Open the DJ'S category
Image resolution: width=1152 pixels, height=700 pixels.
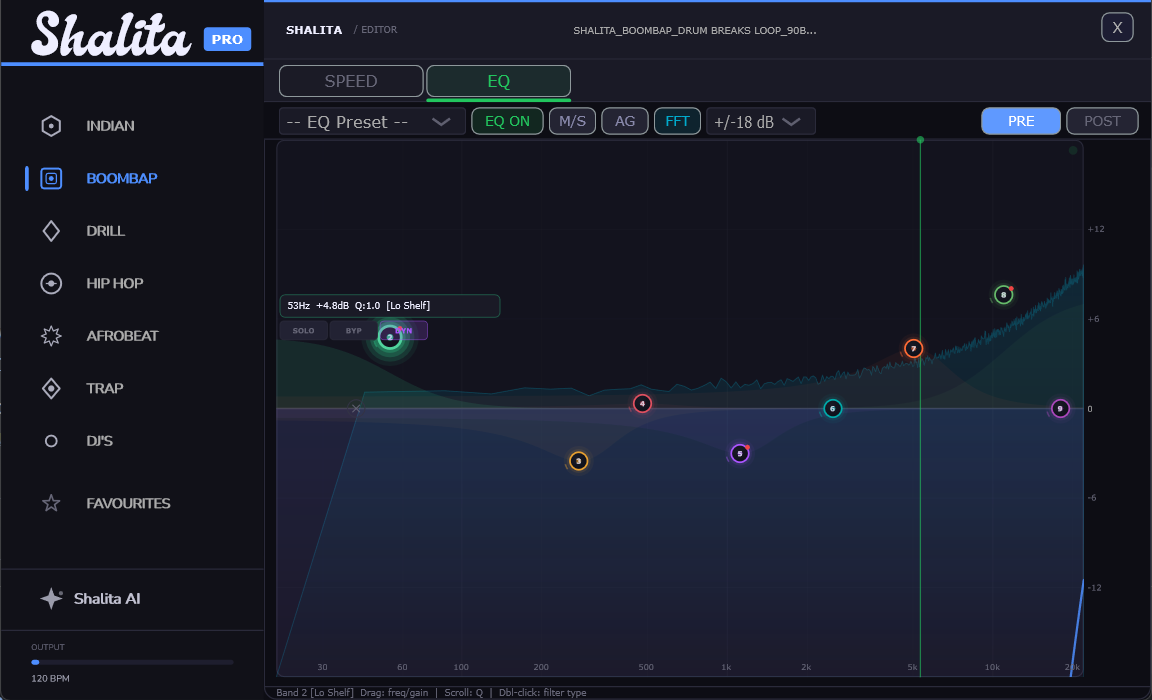click(x=99, y=441)
